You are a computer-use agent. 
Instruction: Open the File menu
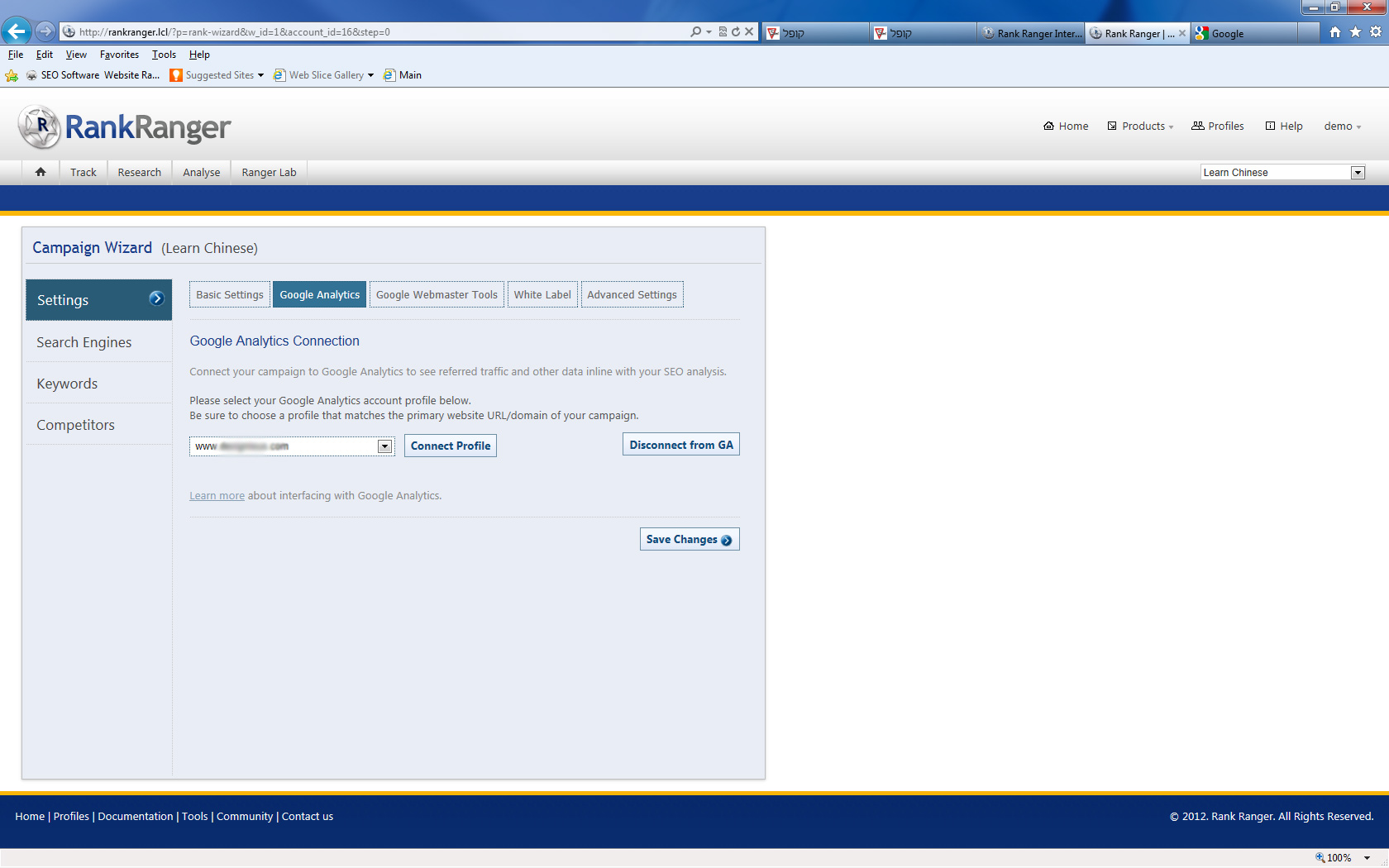(x=16, y=55)
